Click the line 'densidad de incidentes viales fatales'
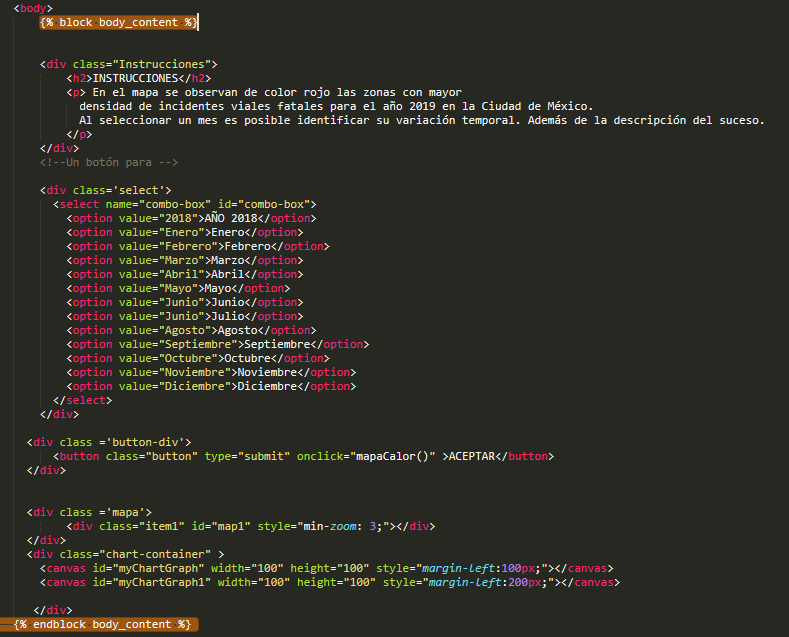789x637 pixels. tap(336, 106)
